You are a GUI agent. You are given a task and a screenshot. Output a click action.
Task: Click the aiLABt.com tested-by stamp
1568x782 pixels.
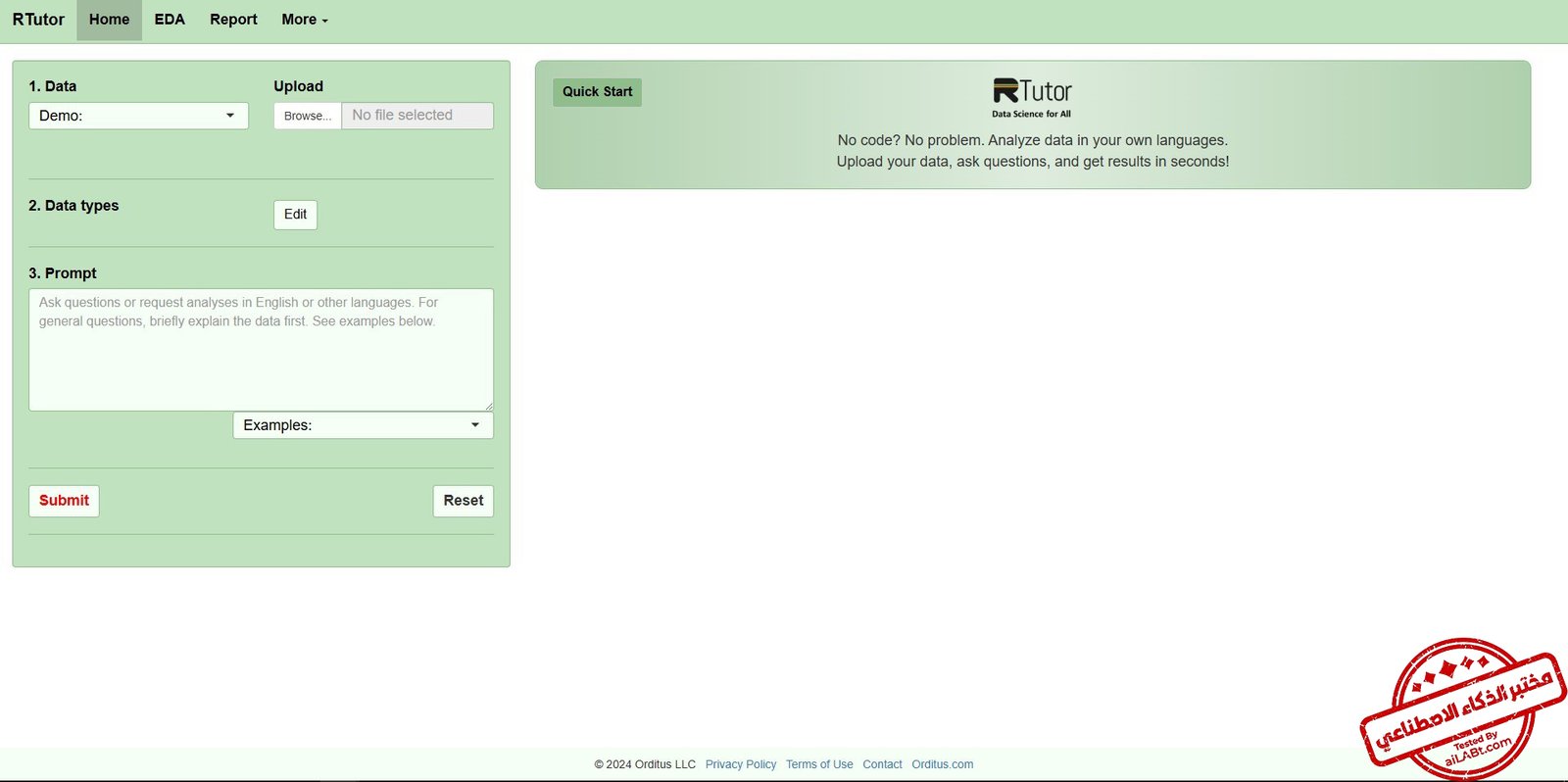pos(1462,709)
